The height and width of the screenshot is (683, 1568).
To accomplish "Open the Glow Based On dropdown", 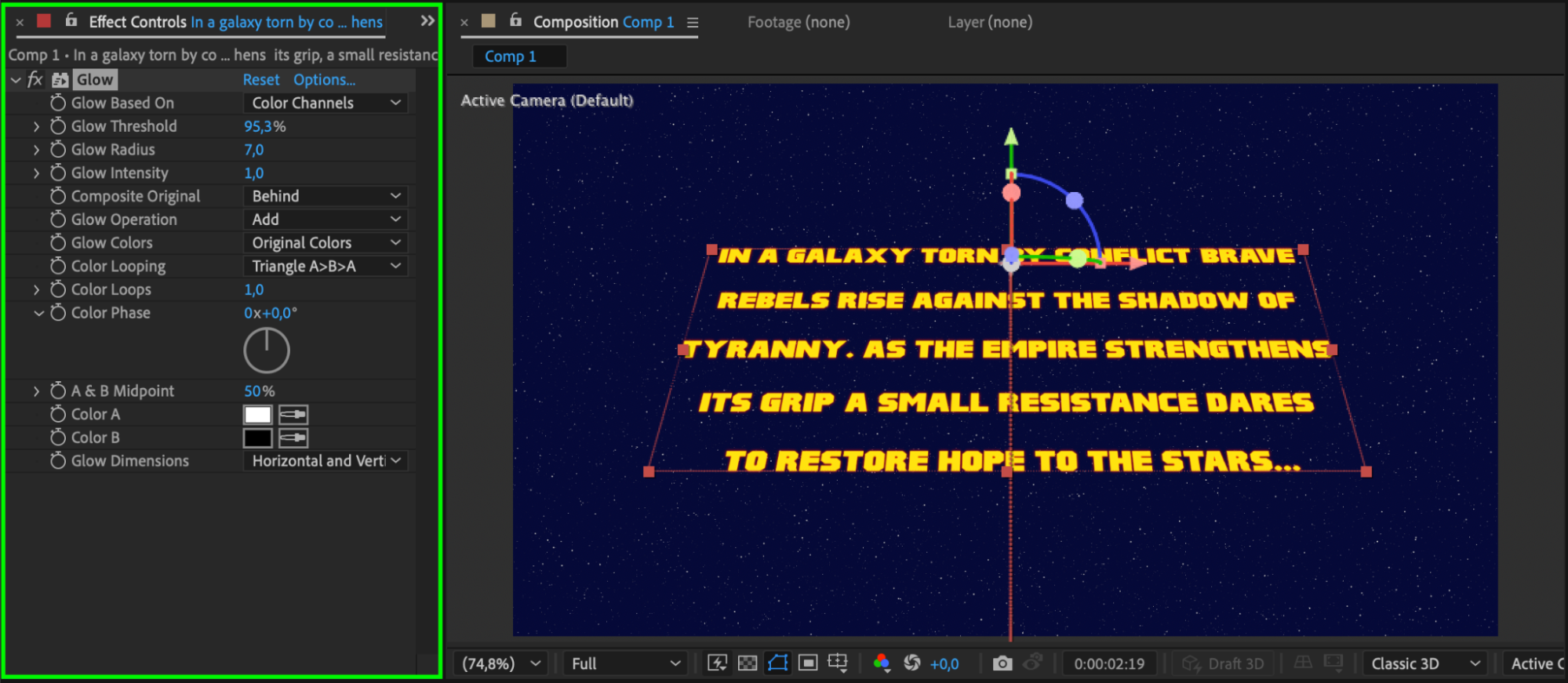I will 326,103.
